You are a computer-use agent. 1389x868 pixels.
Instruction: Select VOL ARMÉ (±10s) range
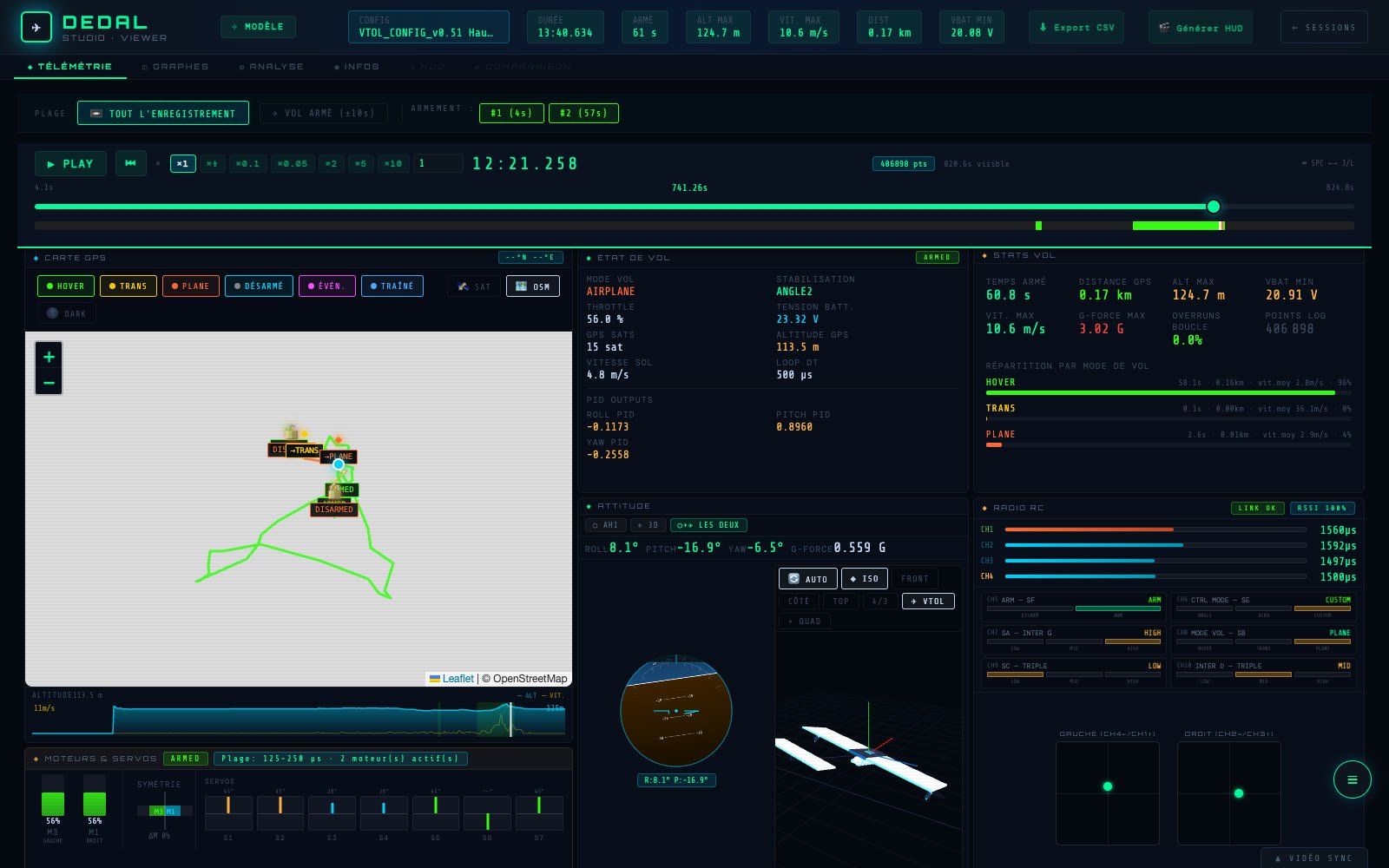point(323,113)
